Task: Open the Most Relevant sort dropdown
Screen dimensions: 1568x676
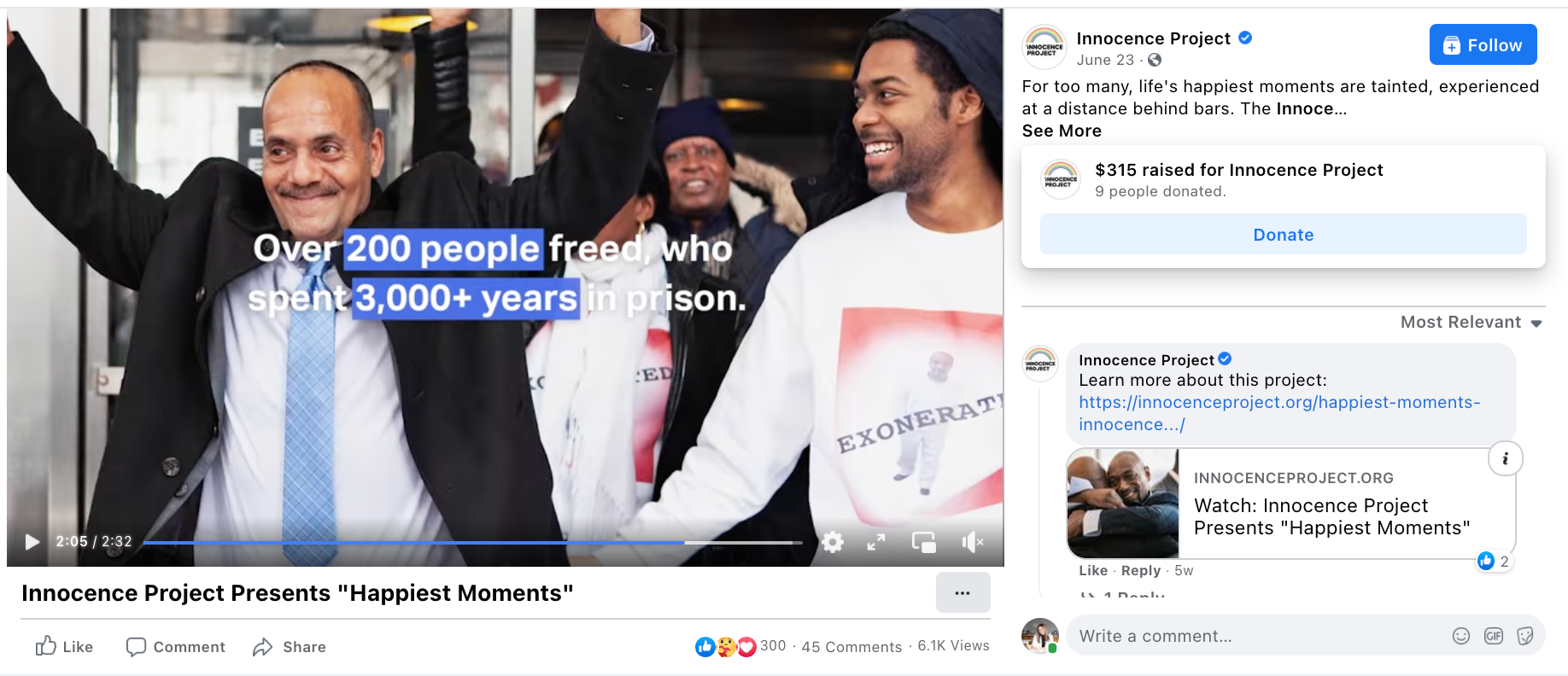Action: click(x=1471, y=322)
